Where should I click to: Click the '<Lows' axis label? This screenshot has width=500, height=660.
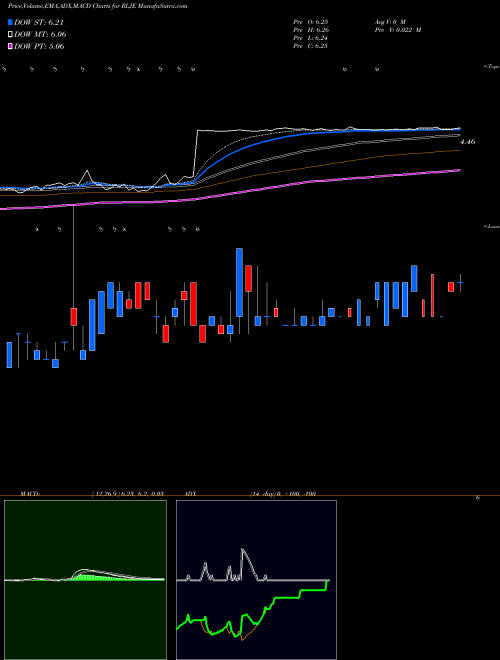492,226
